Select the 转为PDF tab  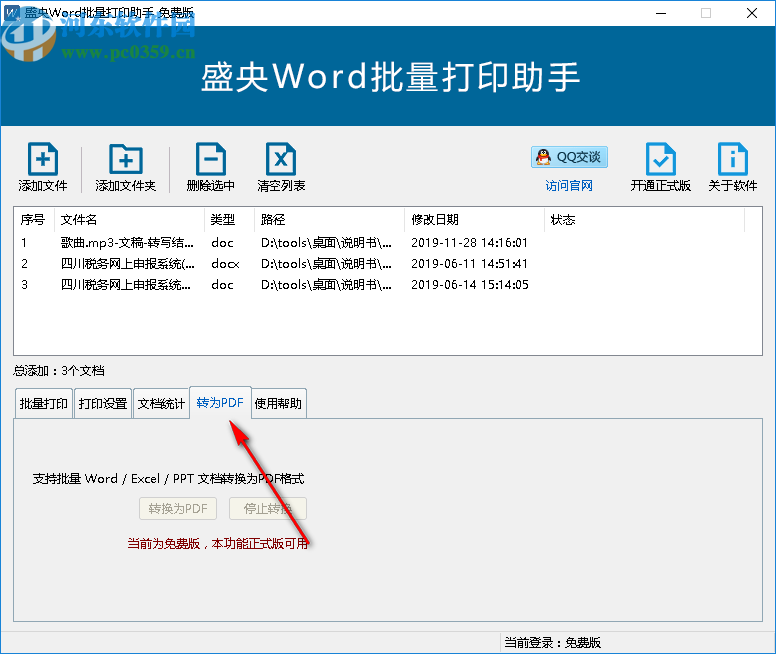(220, 402)
